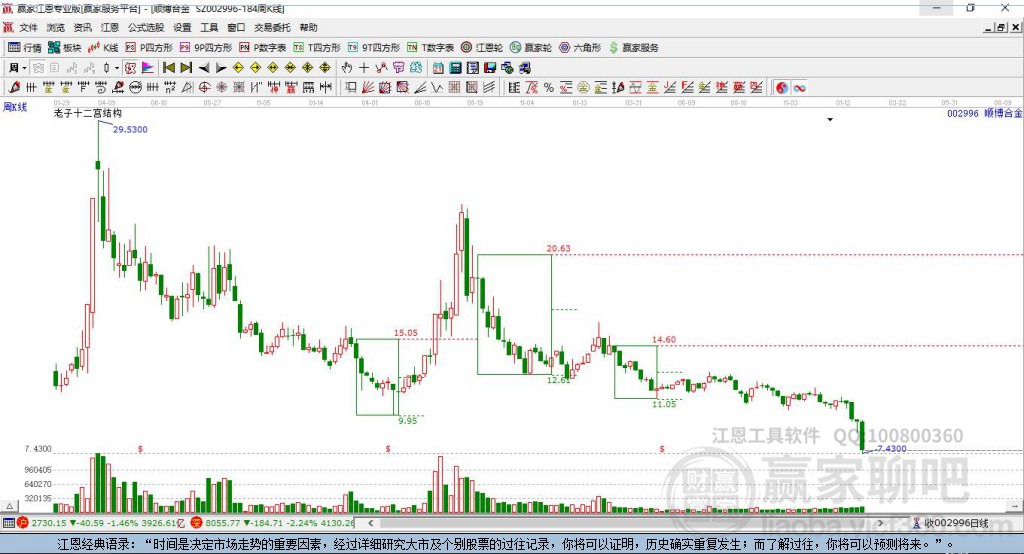Click the red floppy disk save icon

(x=490, y=68)
